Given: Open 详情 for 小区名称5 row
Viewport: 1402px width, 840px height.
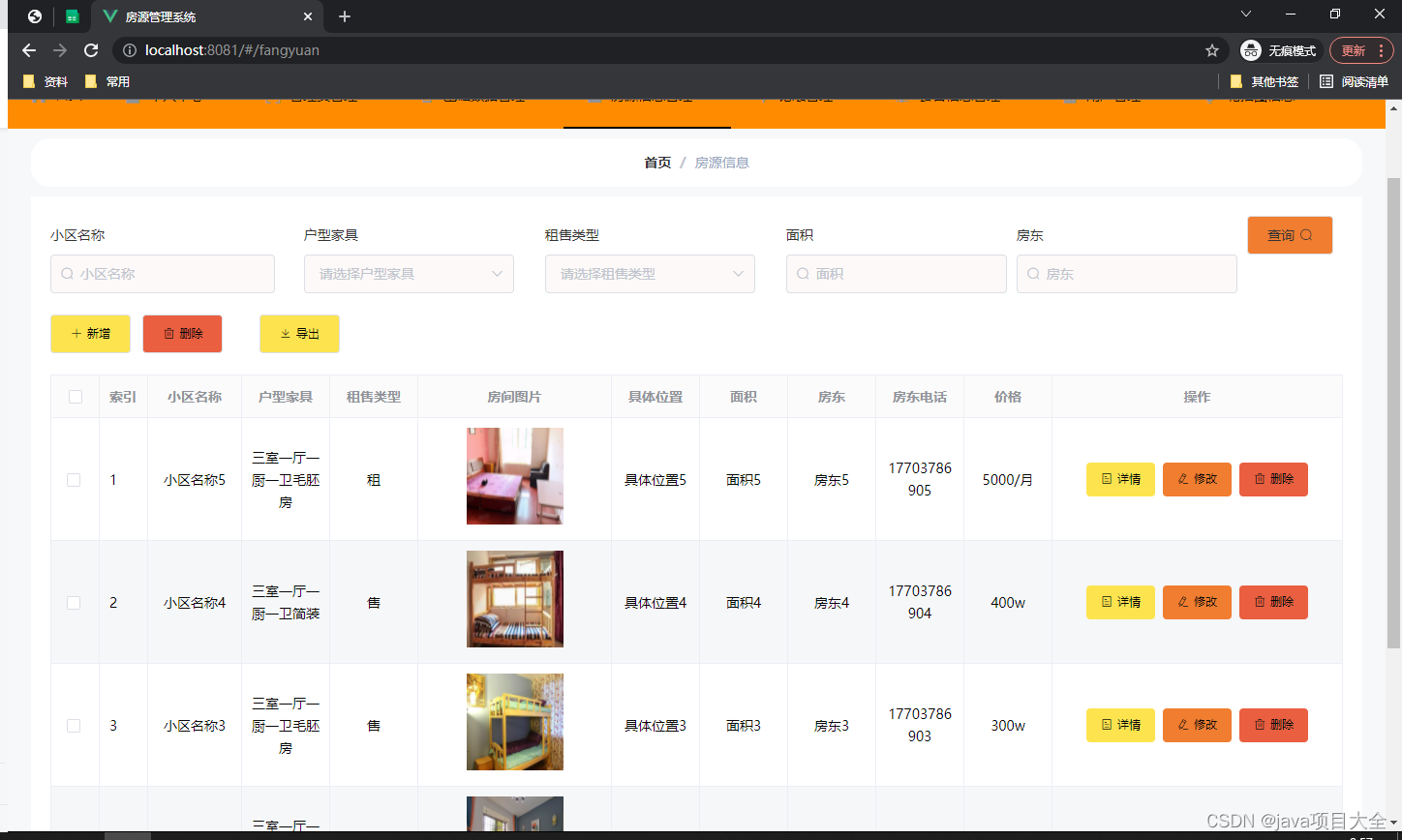Looking at the screenshot, I should (x=1120, y=480).
